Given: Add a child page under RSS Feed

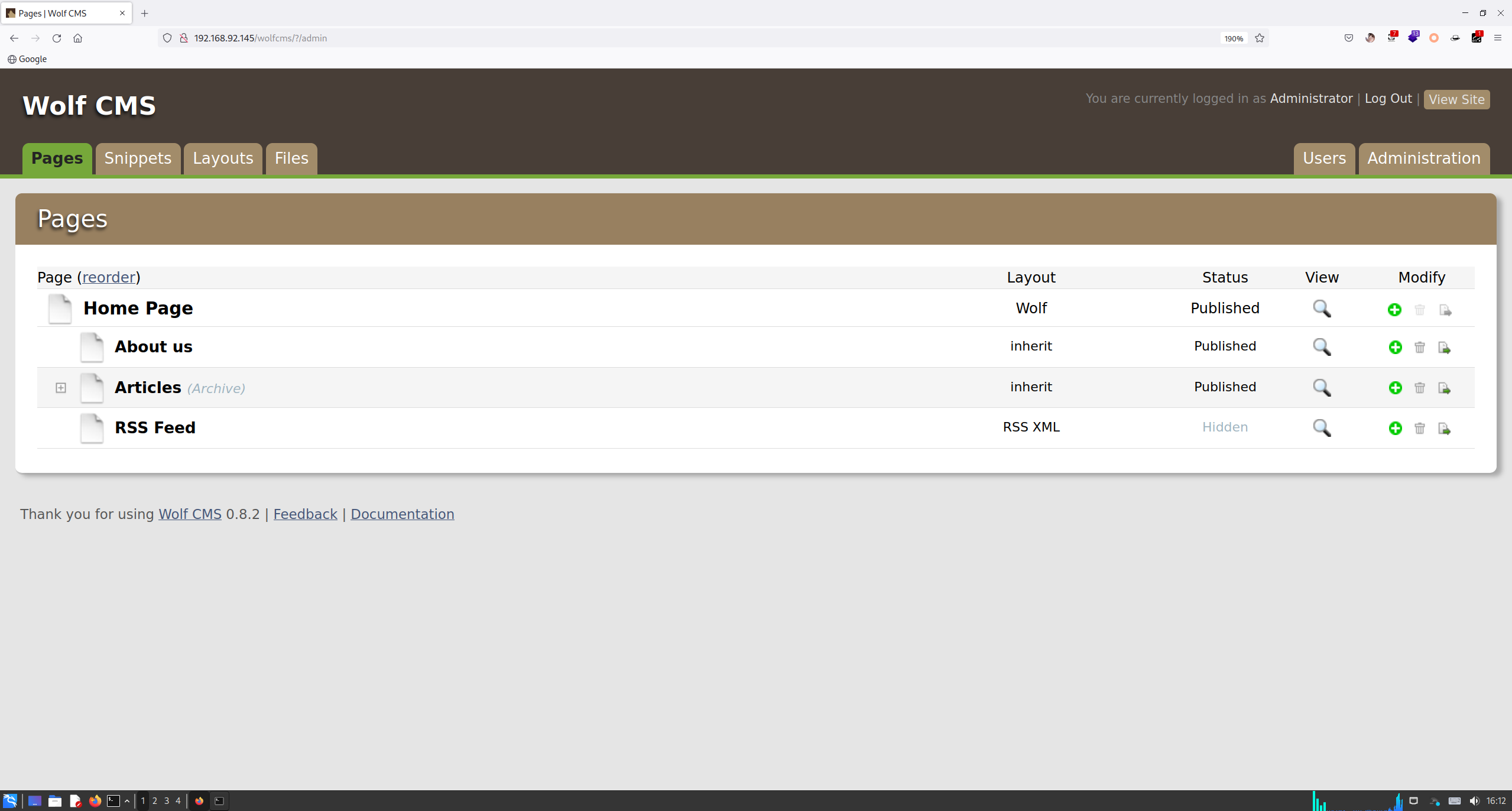Looking at the screenshot, I should click(x=1395, y=428).
